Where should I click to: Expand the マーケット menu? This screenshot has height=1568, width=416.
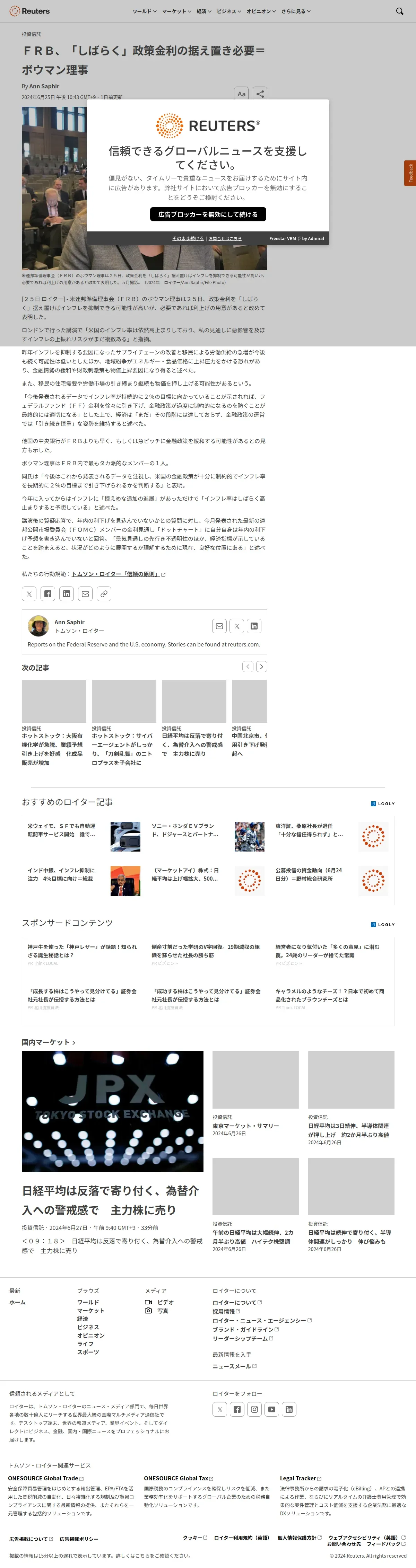(x=177, y=11)
